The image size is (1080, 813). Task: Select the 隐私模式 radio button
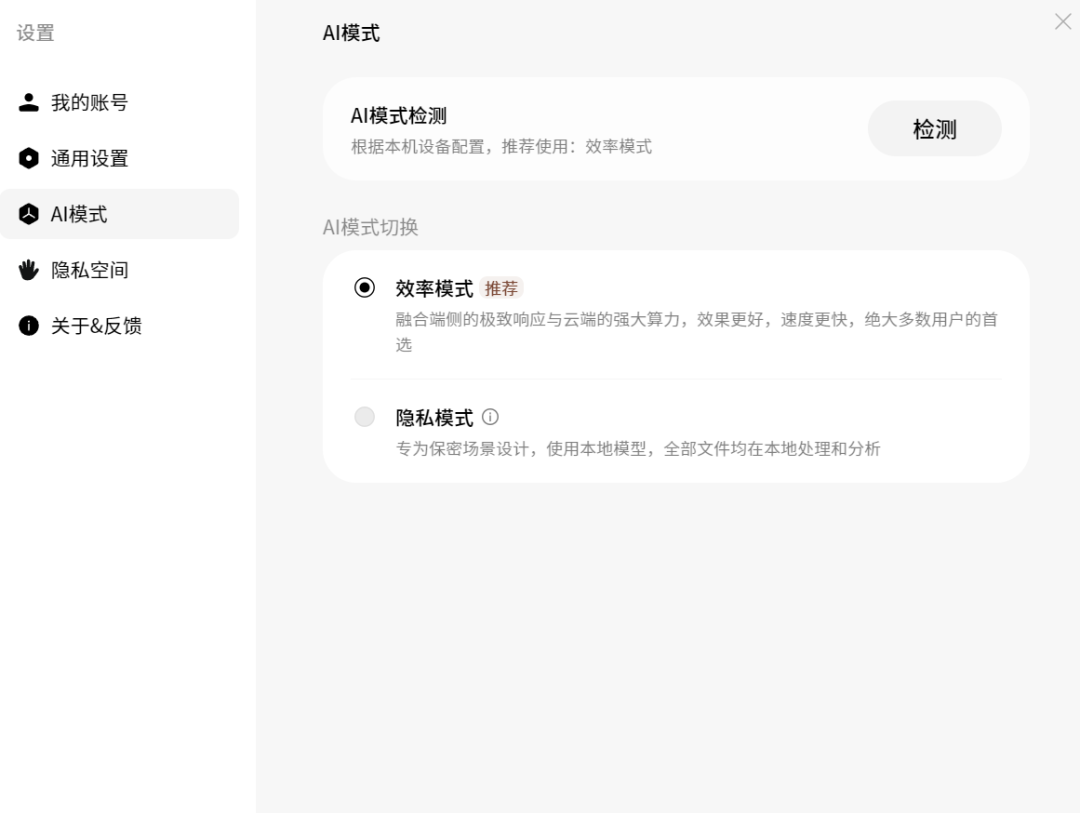tap(364, 417)
